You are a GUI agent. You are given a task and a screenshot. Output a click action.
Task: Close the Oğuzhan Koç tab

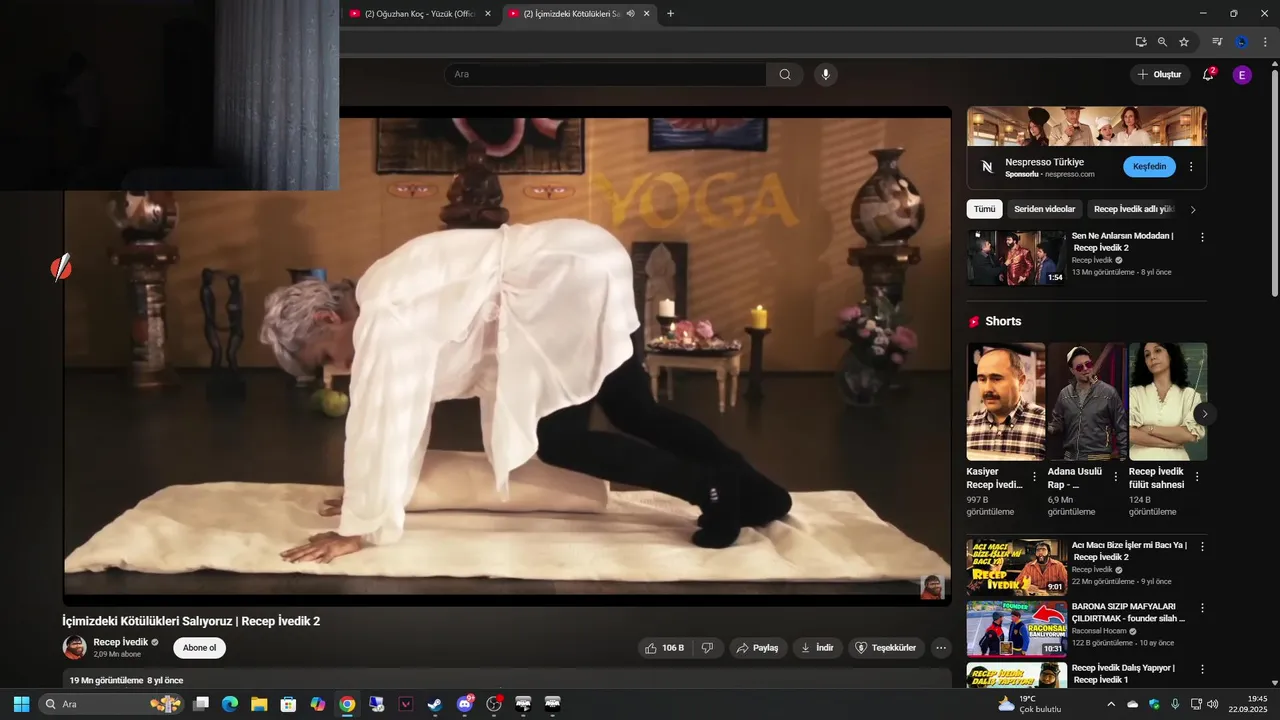pyautogui.click(x=488, y=14)
